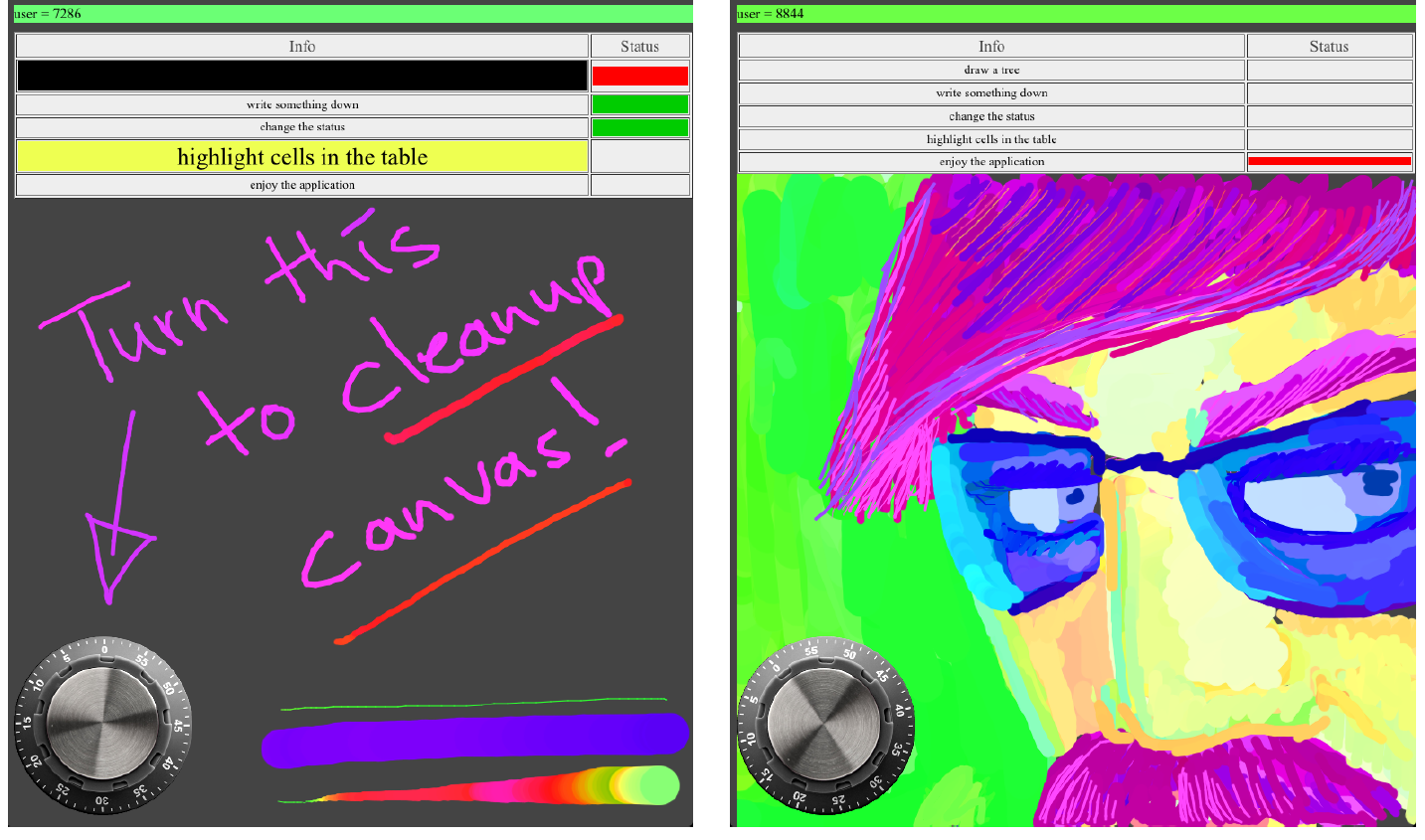Click the dial knob on the right portrait canvas
The image size is (1425, 840).
[x=824, y=725]
